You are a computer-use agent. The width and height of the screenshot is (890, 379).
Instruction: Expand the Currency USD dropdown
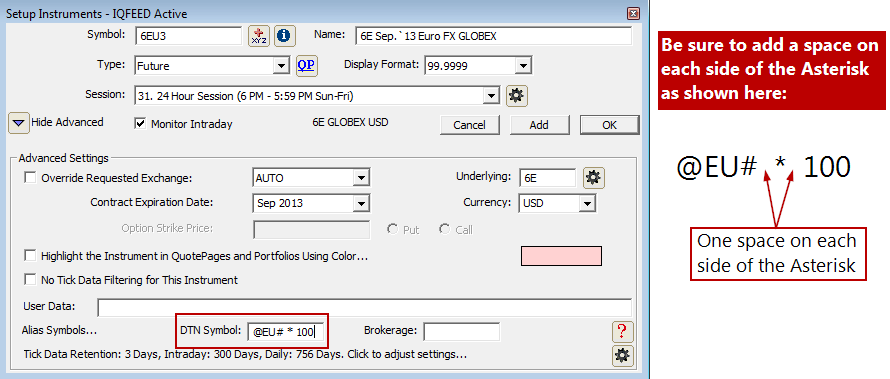click(x=557, y=203)
